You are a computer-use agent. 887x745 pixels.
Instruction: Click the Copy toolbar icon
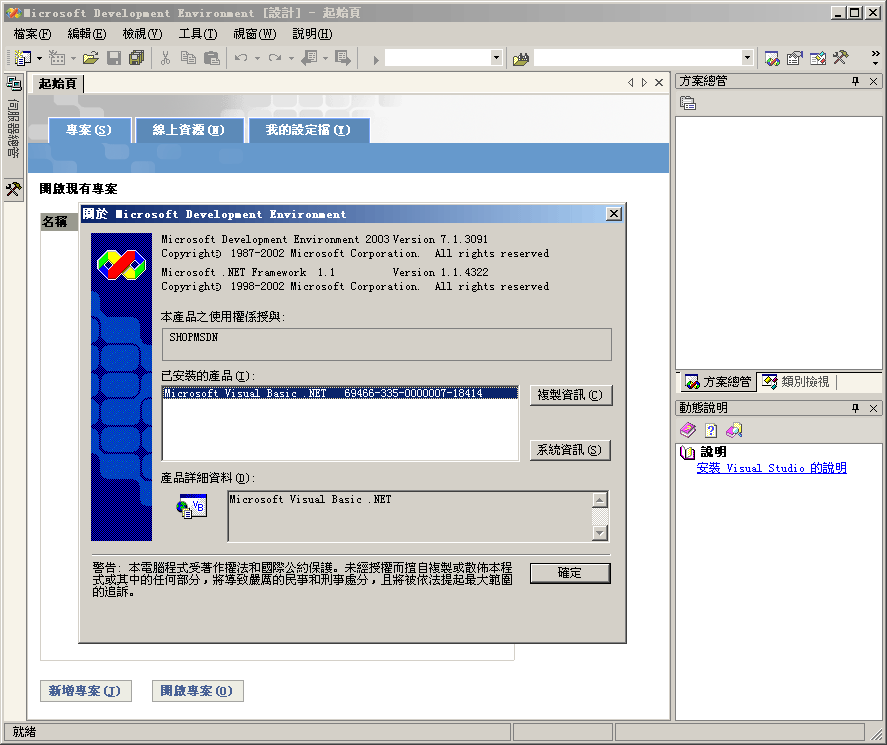click(188, 58)
